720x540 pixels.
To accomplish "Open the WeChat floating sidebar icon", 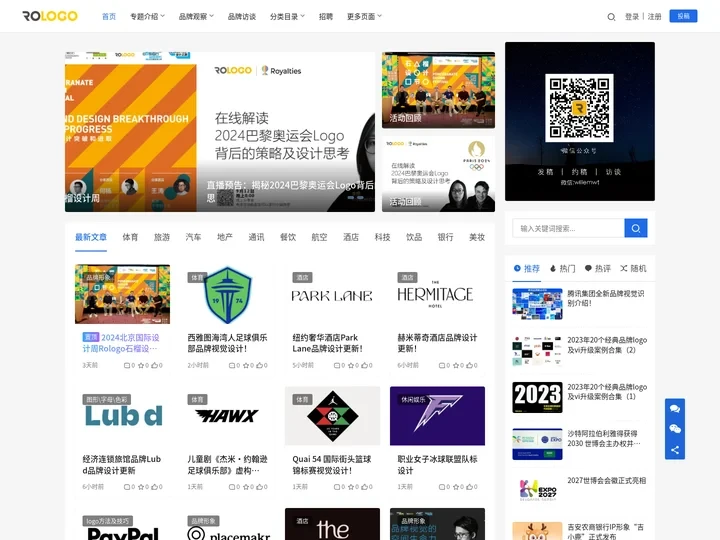I will [x=675, y=429].
